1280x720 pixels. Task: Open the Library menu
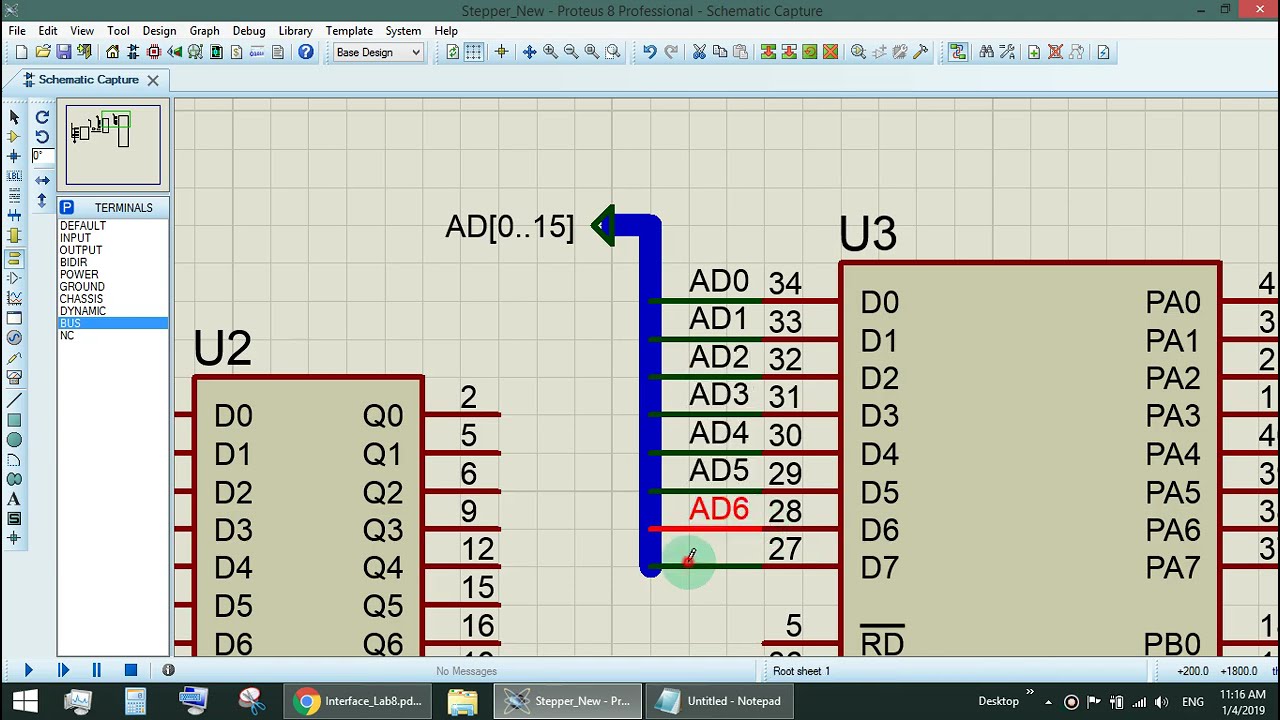295,31
